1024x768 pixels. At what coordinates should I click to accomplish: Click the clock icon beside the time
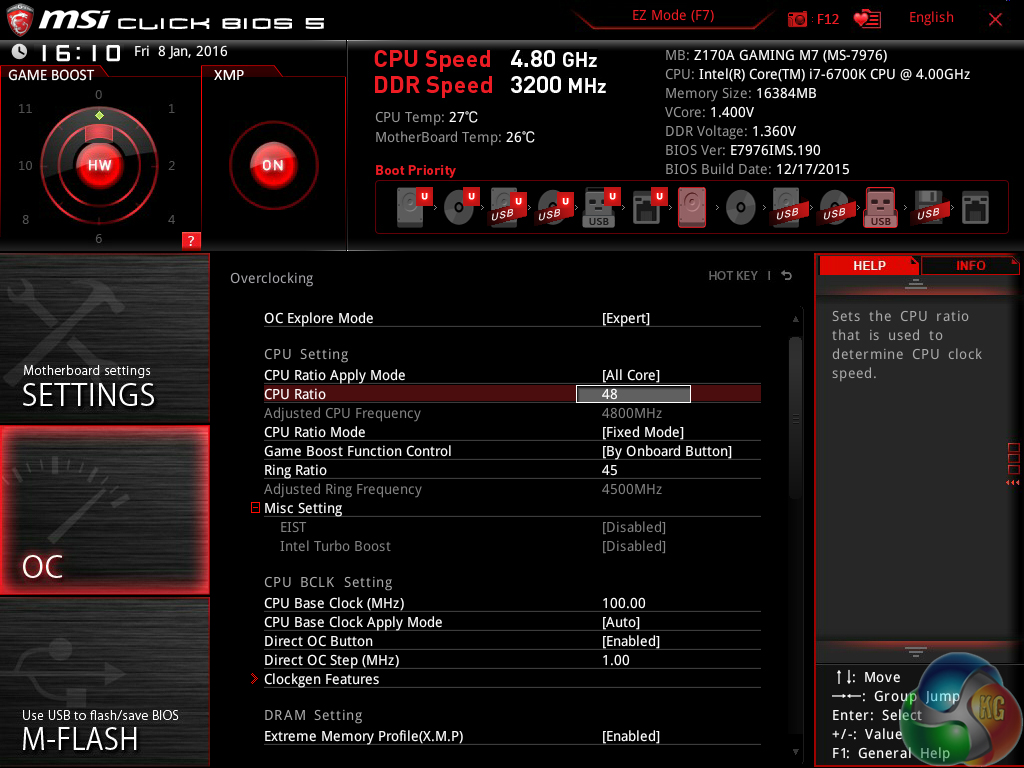click(x=20, y=52)
